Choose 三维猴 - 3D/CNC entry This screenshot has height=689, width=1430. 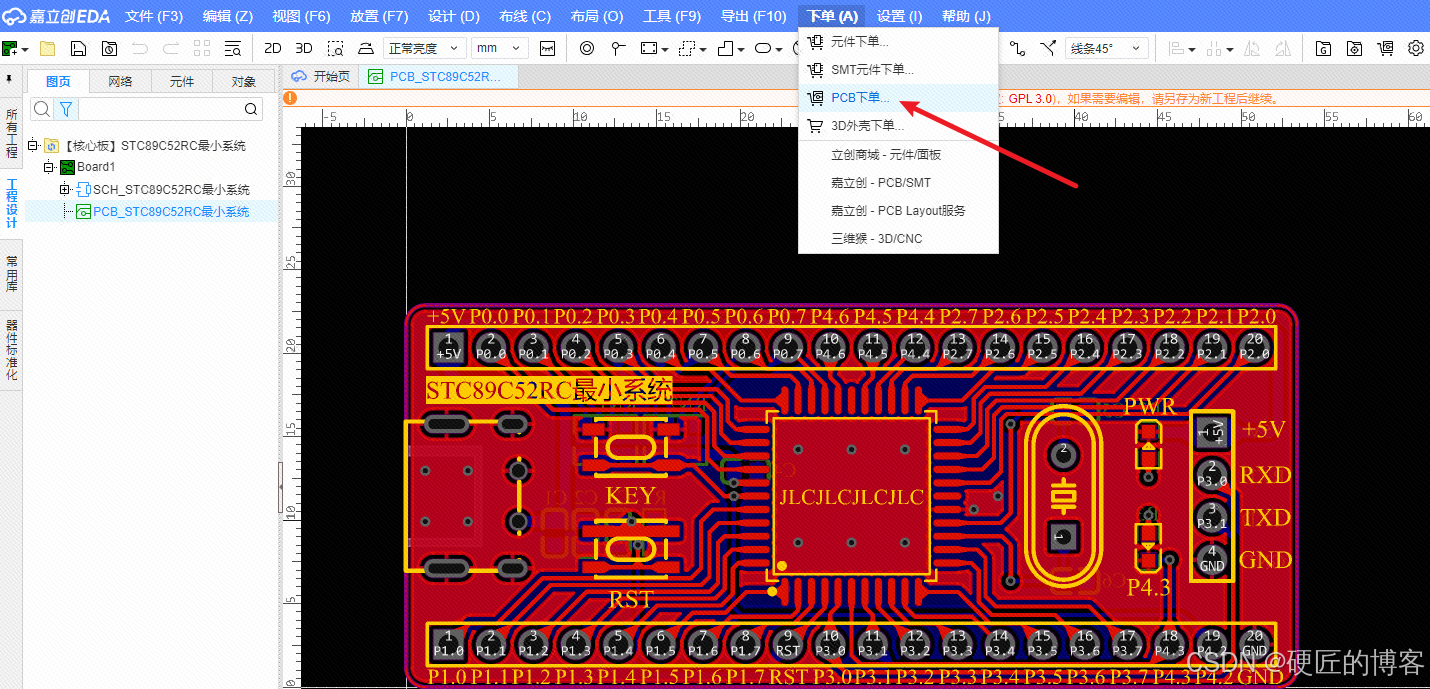tap(898, 239)
